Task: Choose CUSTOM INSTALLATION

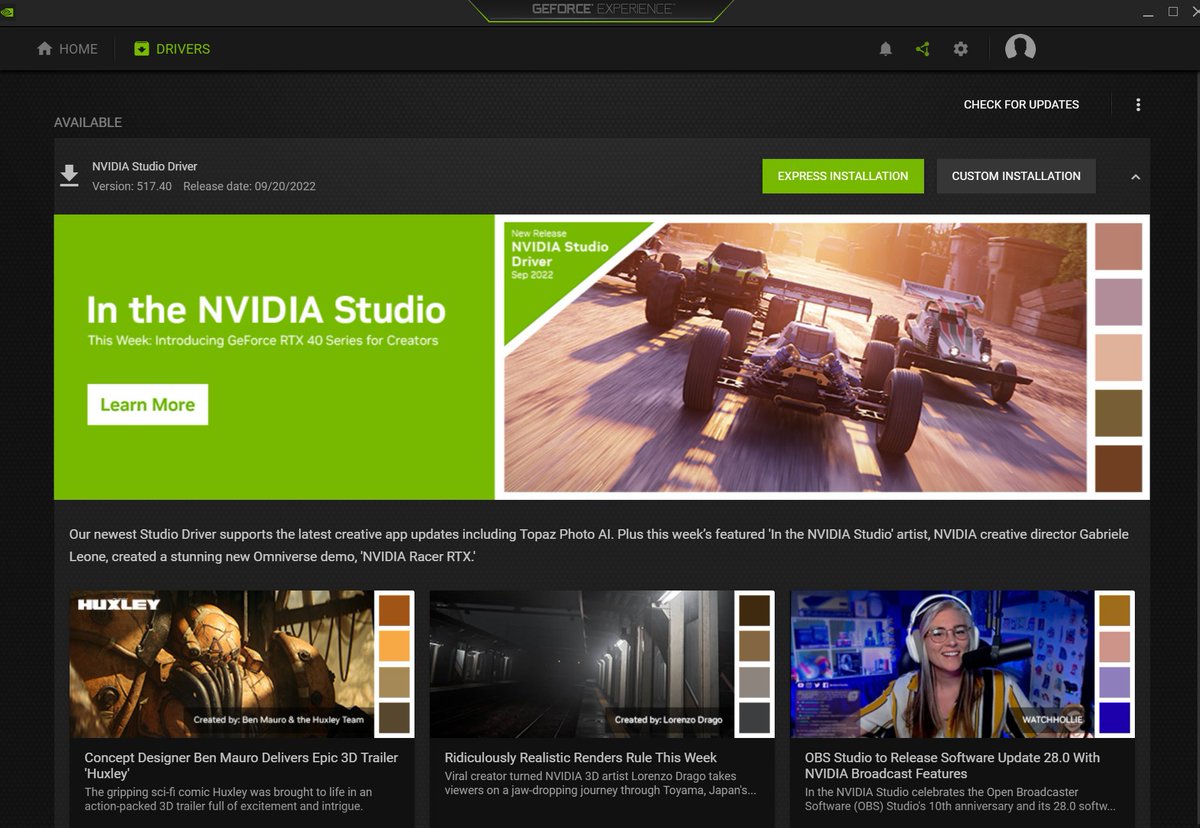Action: pyautogui.click(x=1016, y=176)
